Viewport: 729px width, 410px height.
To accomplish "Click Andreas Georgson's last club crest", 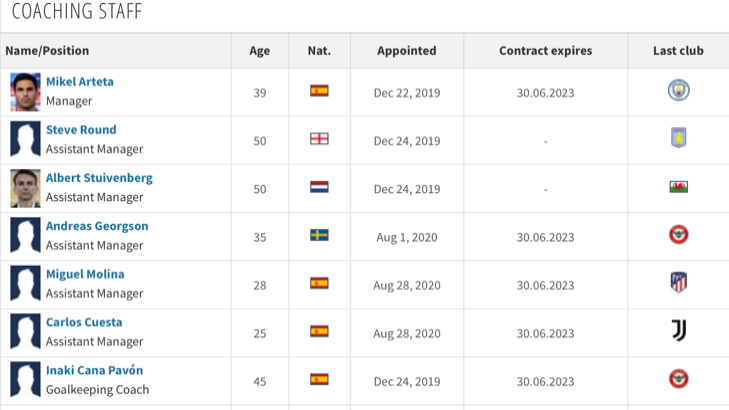I will (x=678, y=236).
